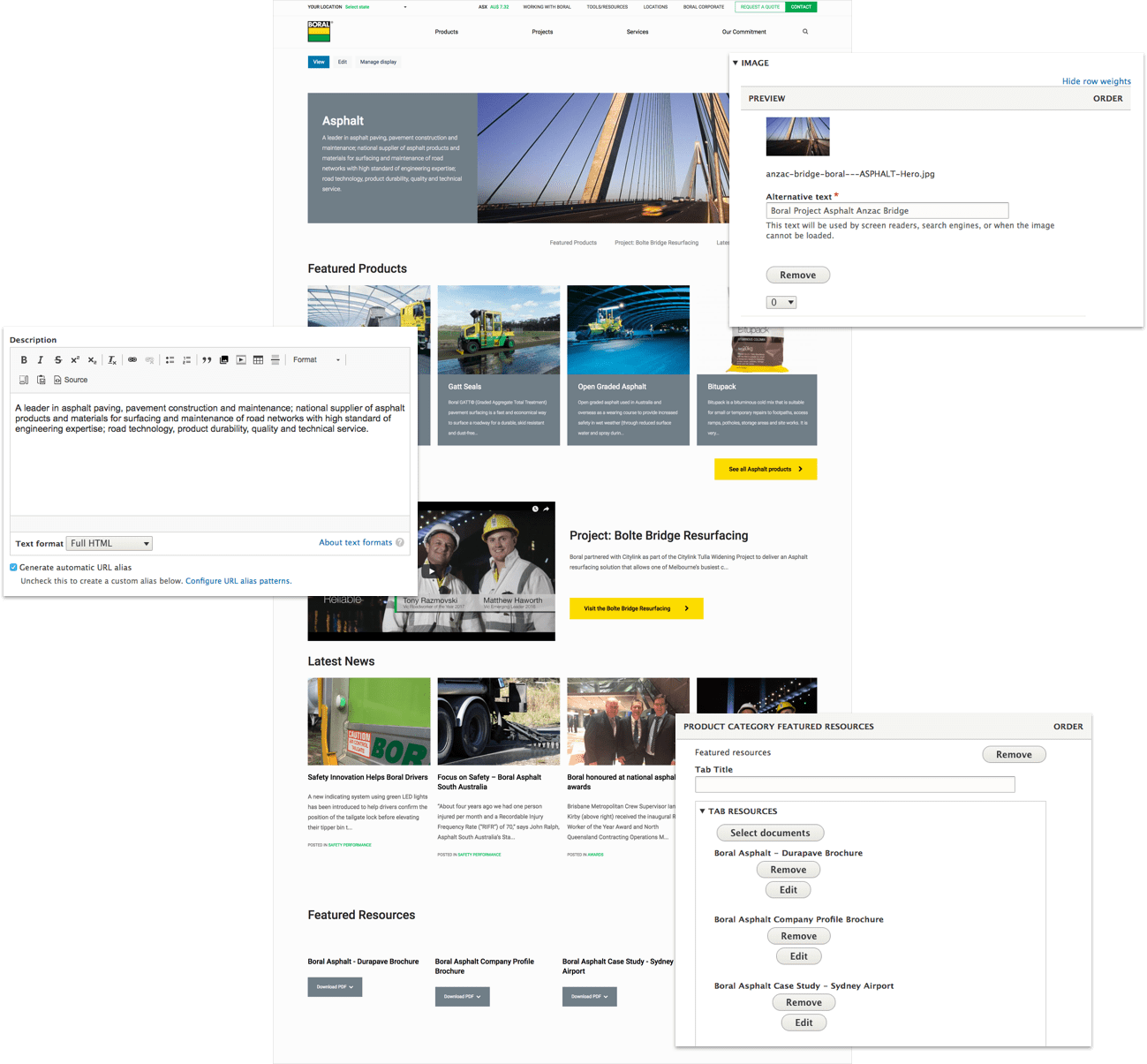The width and height of the screenshot is (1147, 1064).
Task: Click the Select documents button
Action: click(770, 833)
